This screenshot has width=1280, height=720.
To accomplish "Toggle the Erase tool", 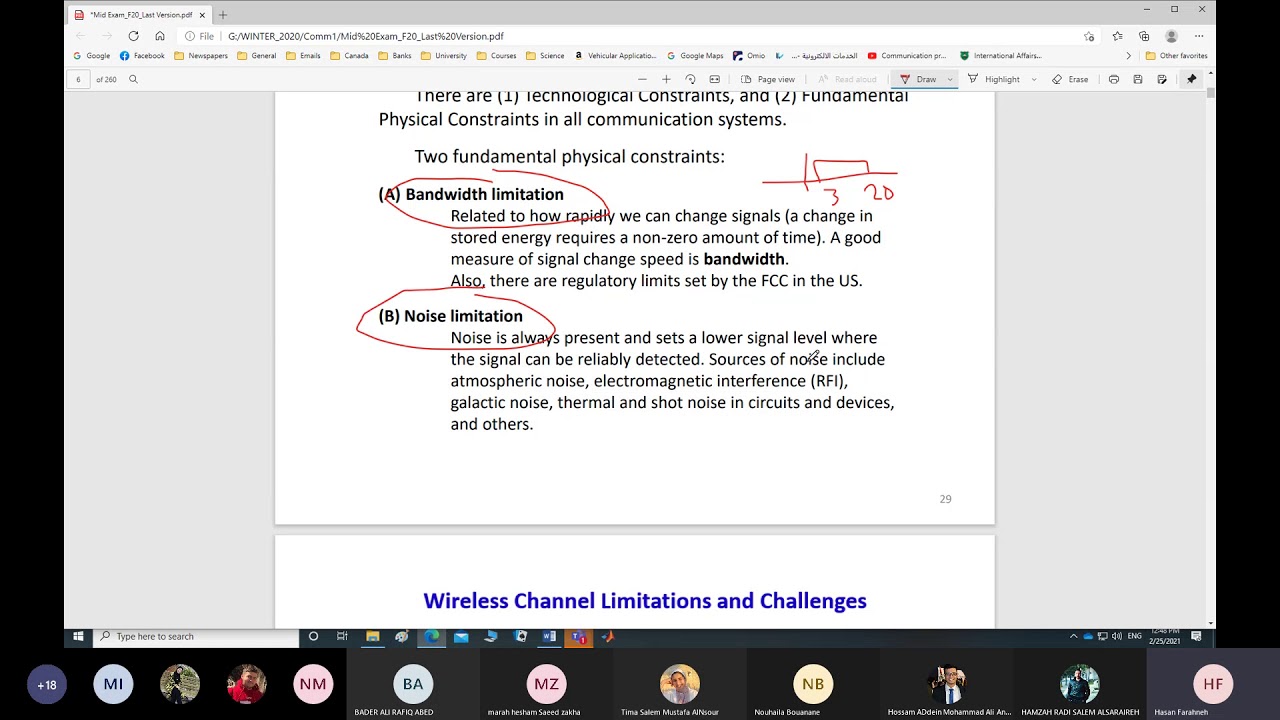I will point(1070,79).
